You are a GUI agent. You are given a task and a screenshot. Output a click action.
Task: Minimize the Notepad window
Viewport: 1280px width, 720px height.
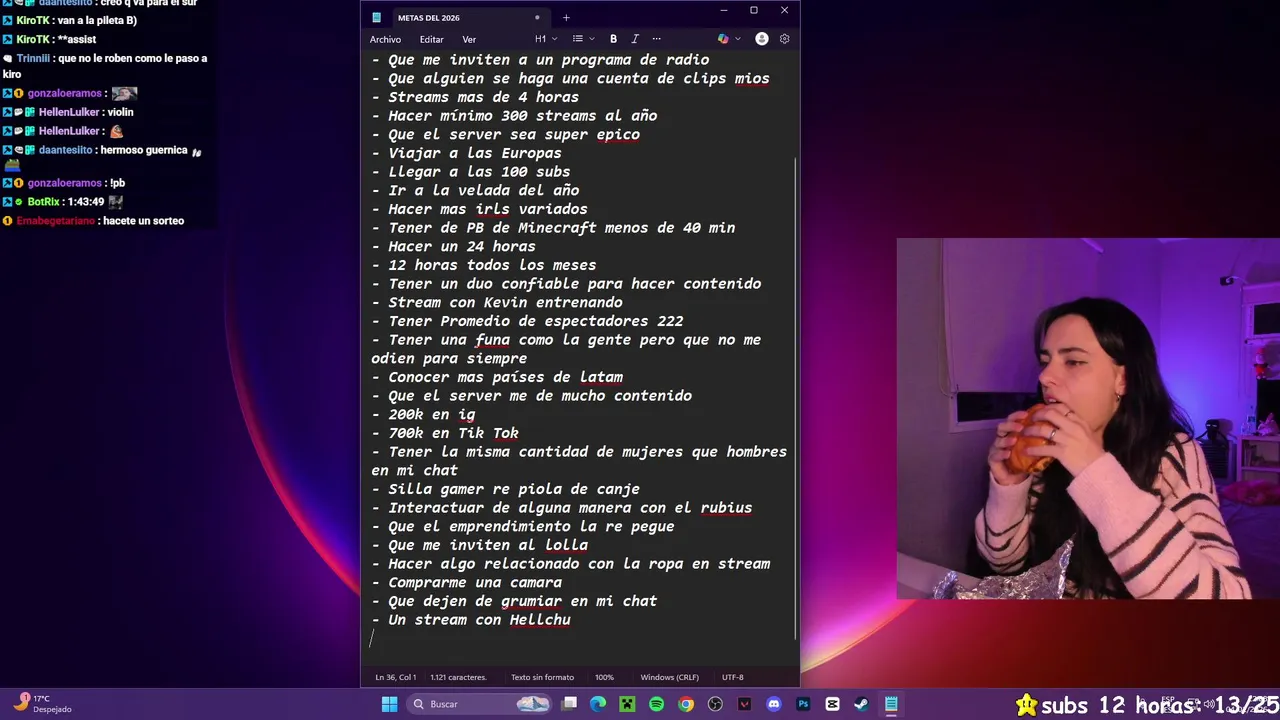coord(724,11)
